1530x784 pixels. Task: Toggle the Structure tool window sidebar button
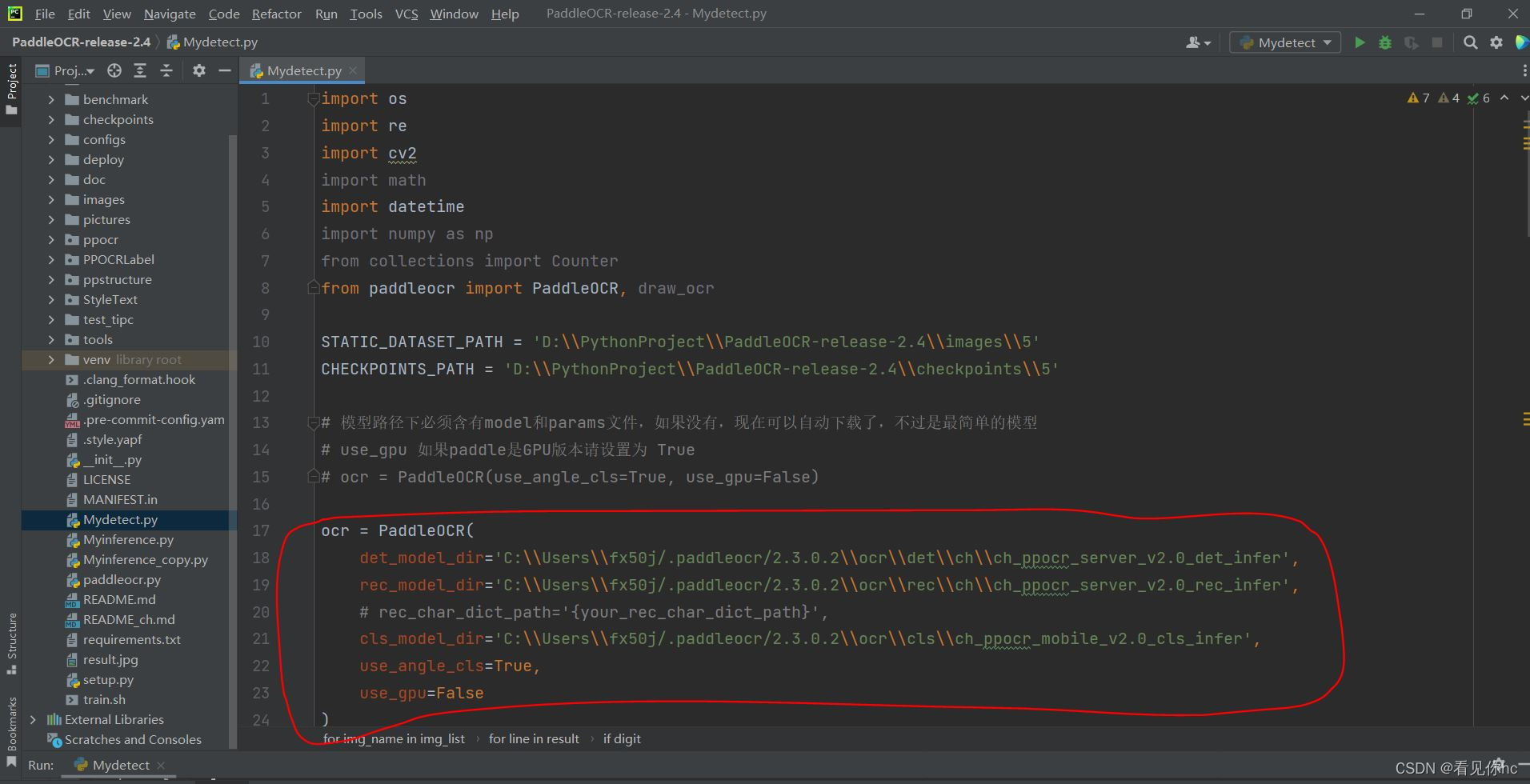11,643
